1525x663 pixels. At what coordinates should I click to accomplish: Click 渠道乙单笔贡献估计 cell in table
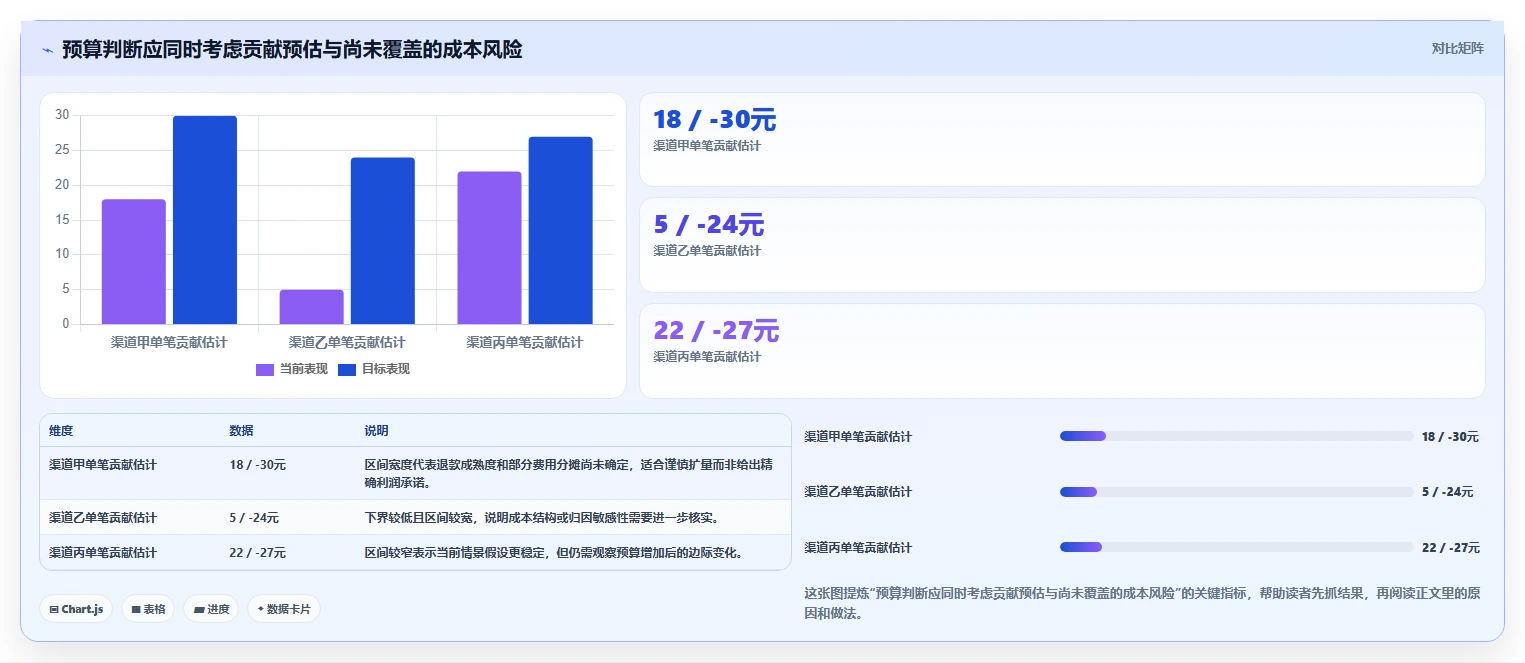point(103,518)
